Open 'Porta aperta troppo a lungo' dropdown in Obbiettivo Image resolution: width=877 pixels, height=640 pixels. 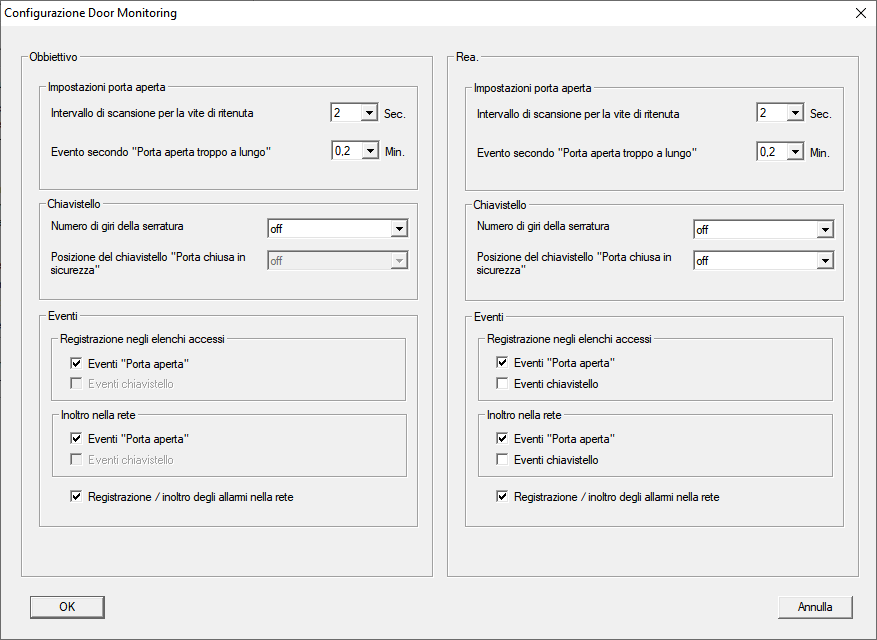coord(368,151)
